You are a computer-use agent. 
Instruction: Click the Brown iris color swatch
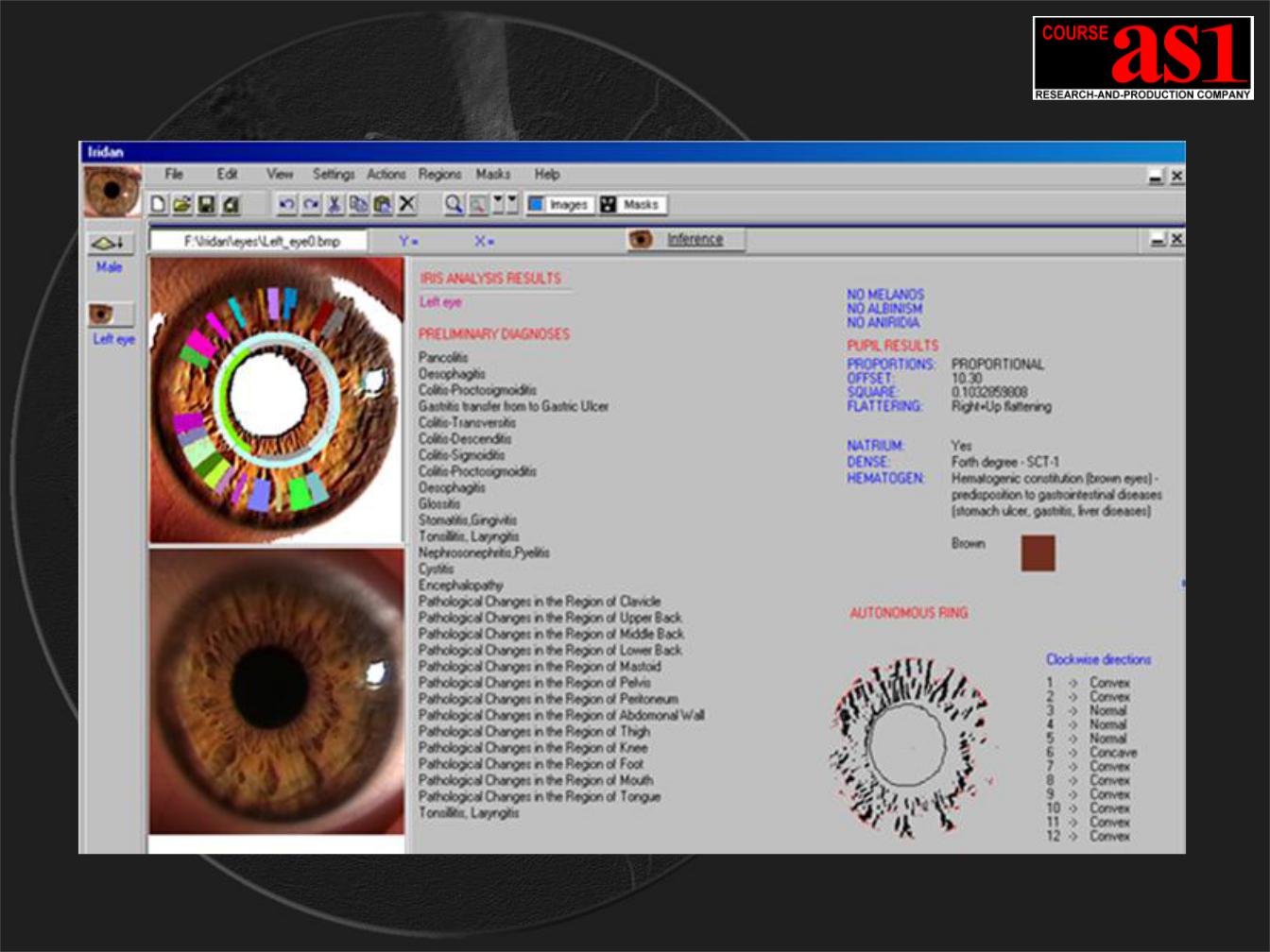pos(1038,553)
